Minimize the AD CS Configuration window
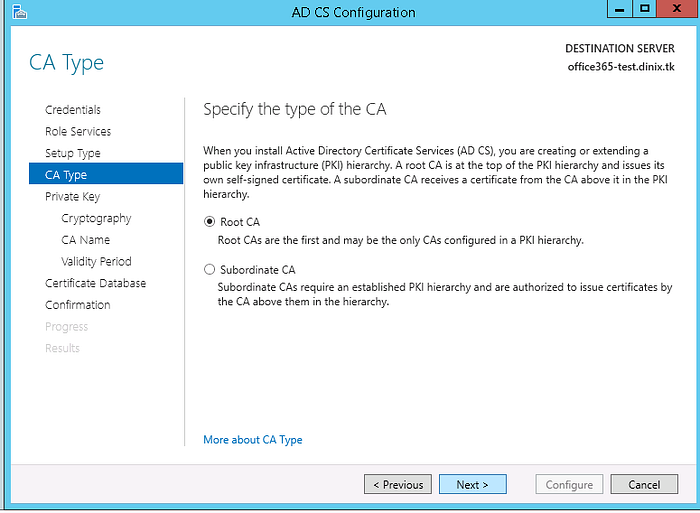This screenshot has width=700, height=513. 620,9
